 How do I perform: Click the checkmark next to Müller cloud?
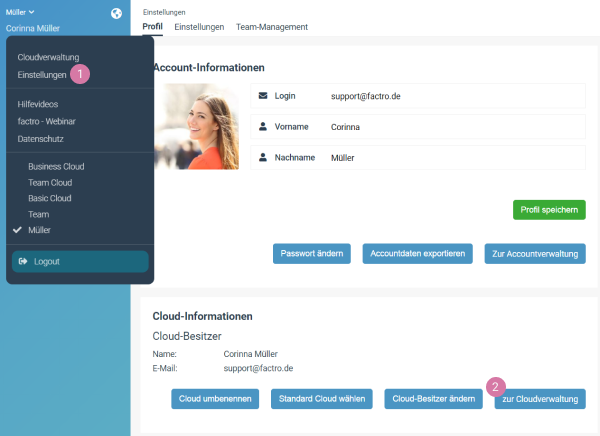point(17,230)
